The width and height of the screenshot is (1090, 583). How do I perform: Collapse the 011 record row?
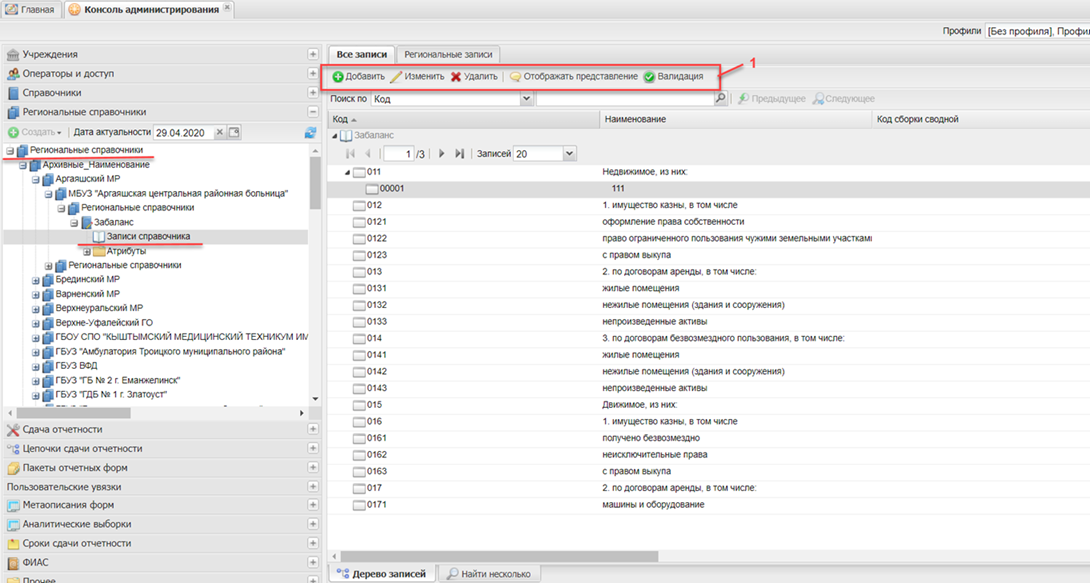tap(348, 172)
